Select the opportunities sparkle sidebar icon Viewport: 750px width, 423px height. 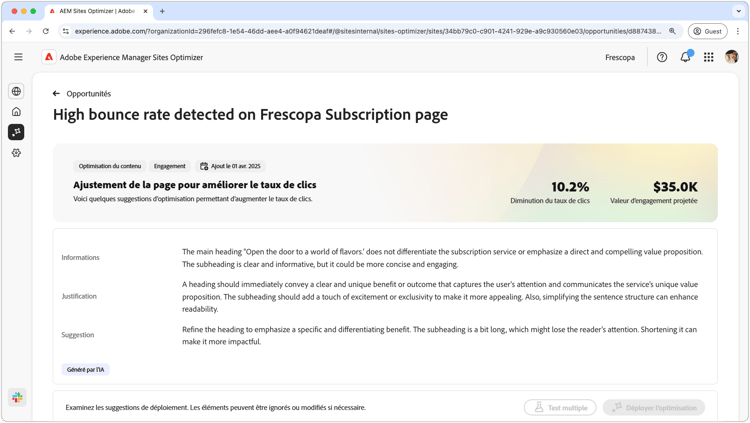coord(16,132)
